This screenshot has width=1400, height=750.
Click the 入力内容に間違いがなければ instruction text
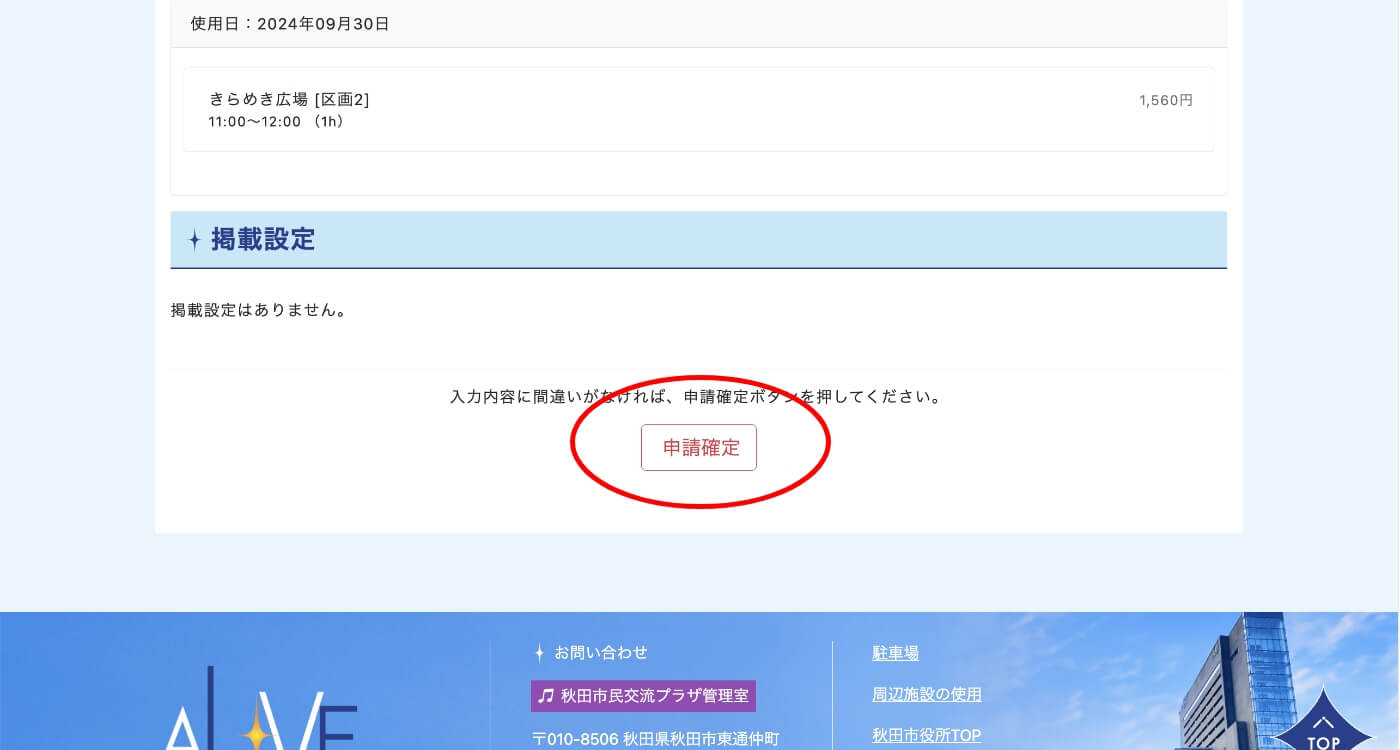click(x=697, y=397)
